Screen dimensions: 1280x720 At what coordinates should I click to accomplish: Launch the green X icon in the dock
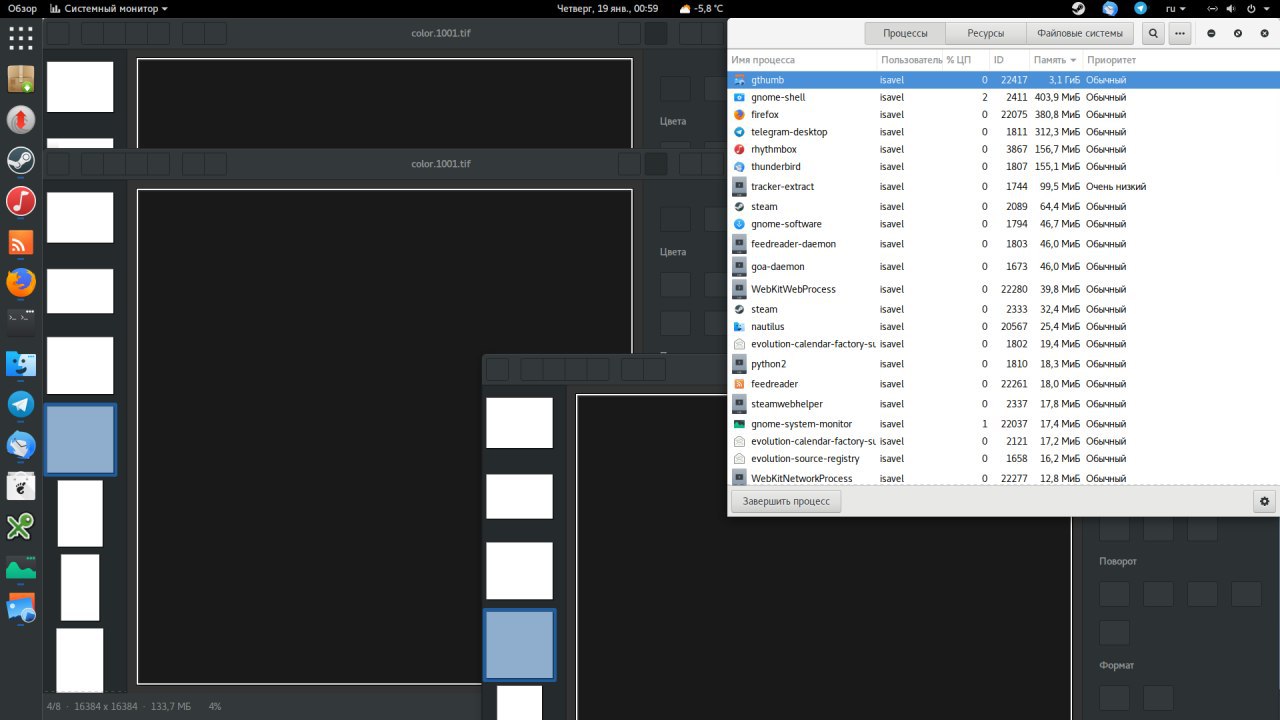coord(21,526)
